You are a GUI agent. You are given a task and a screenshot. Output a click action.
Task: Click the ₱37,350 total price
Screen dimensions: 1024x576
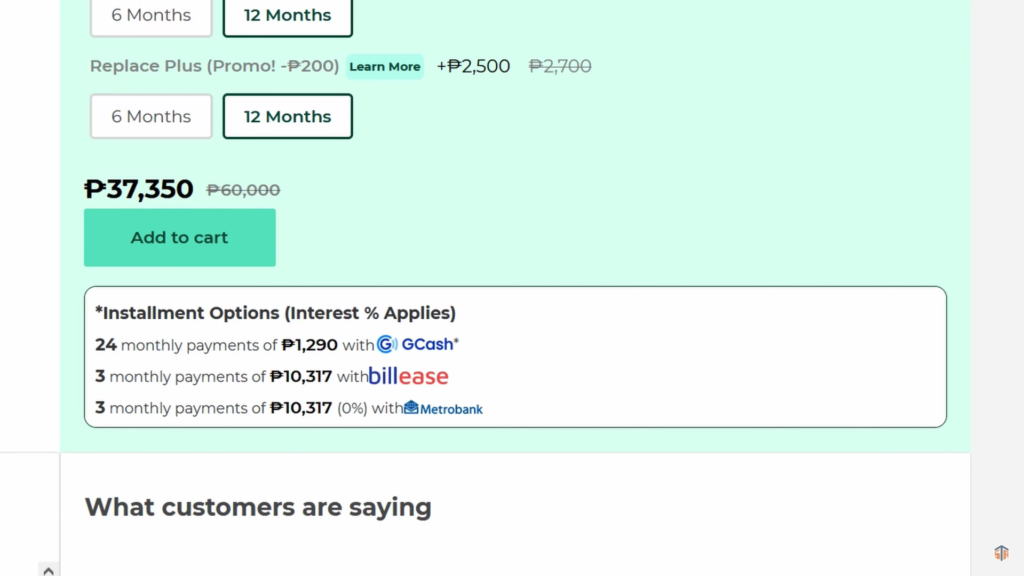pos(138,189)
